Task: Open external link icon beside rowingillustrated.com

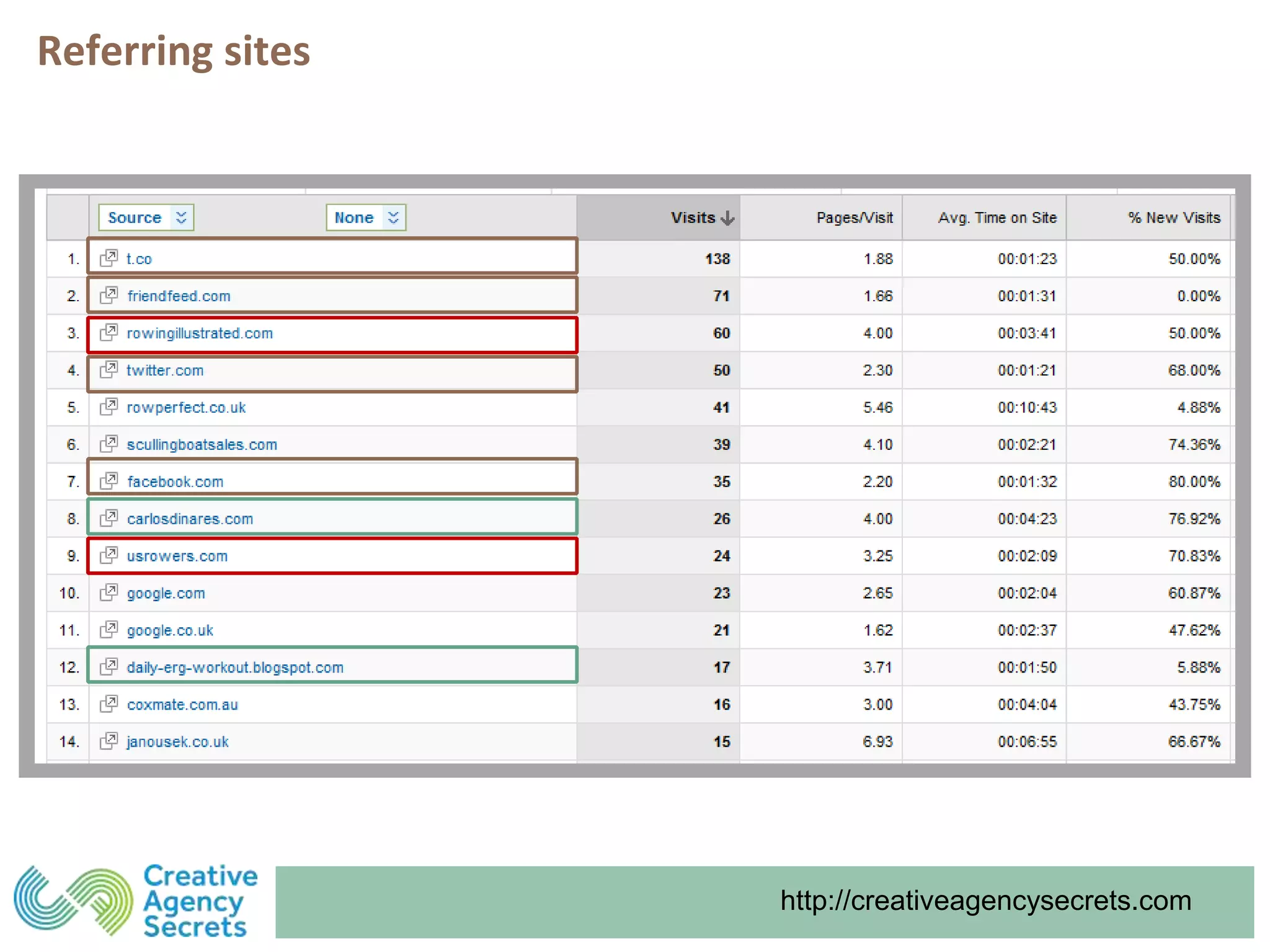Action: (x=109, y=332)
